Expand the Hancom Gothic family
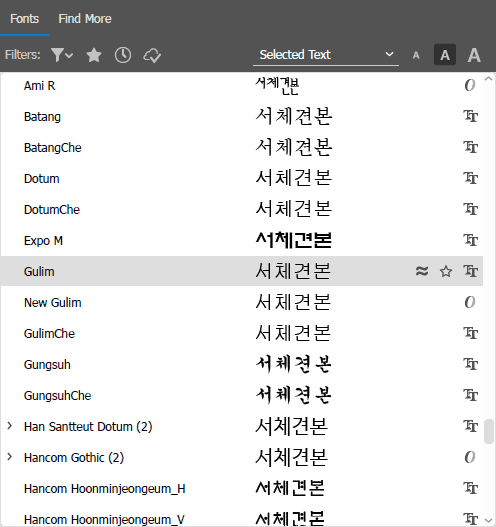Image resolution: width=496 pixels, height=527 pixels. point(9,457)
